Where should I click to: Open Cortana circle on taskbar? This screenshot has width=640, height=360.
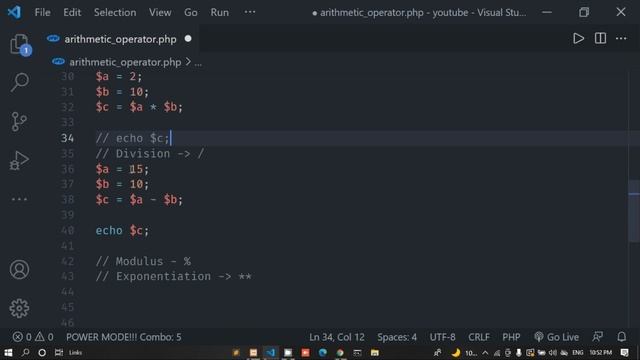point(42,352)
